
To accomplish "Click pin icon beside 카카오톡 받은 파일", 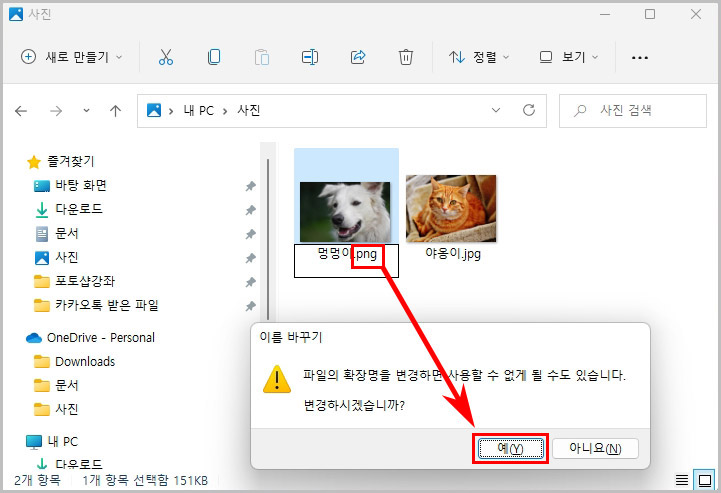I will pyautogui.click(x=251, y=306).
